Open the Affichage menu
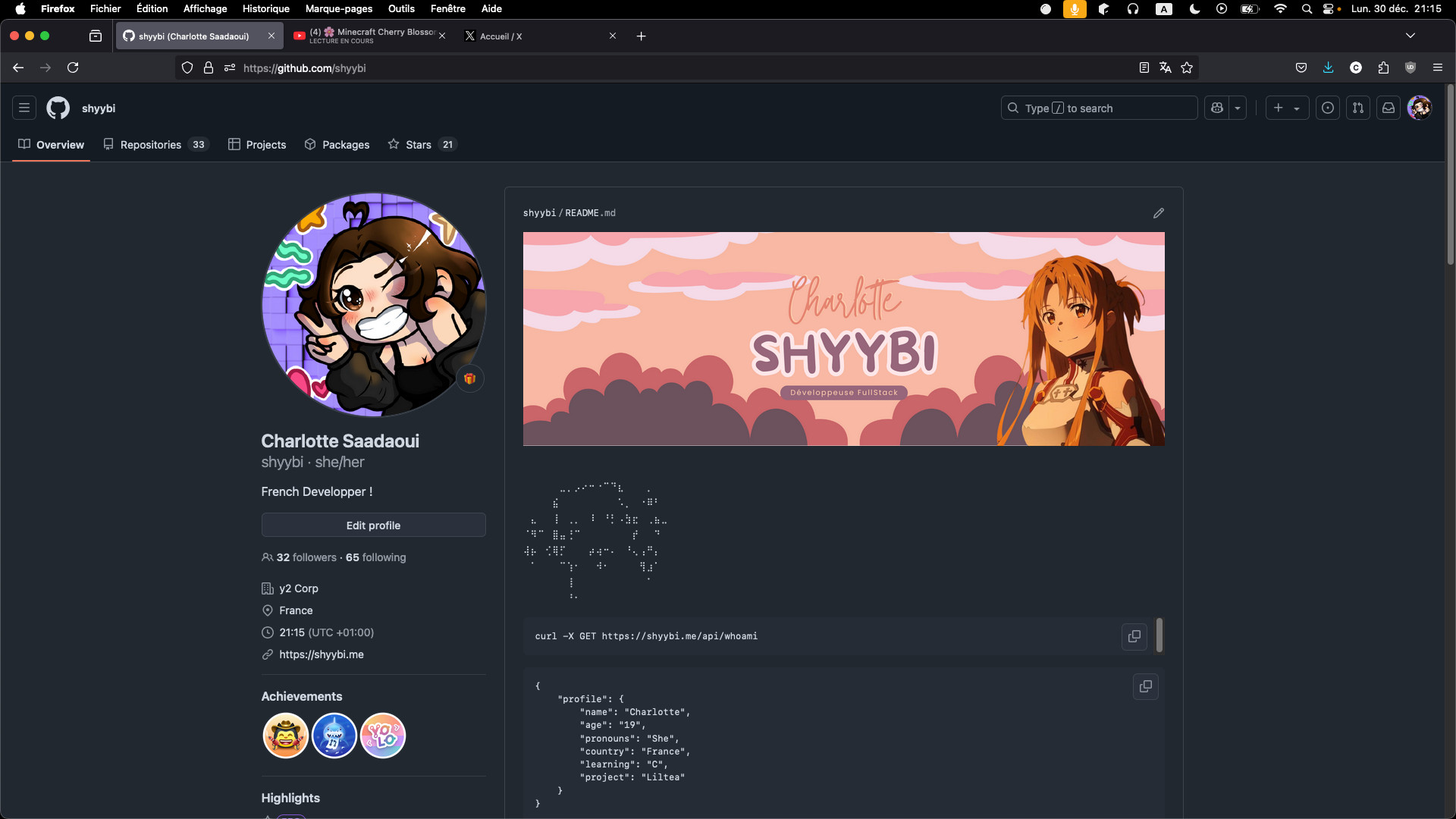Screen dimensions: 1456x819 pos(205,9)
